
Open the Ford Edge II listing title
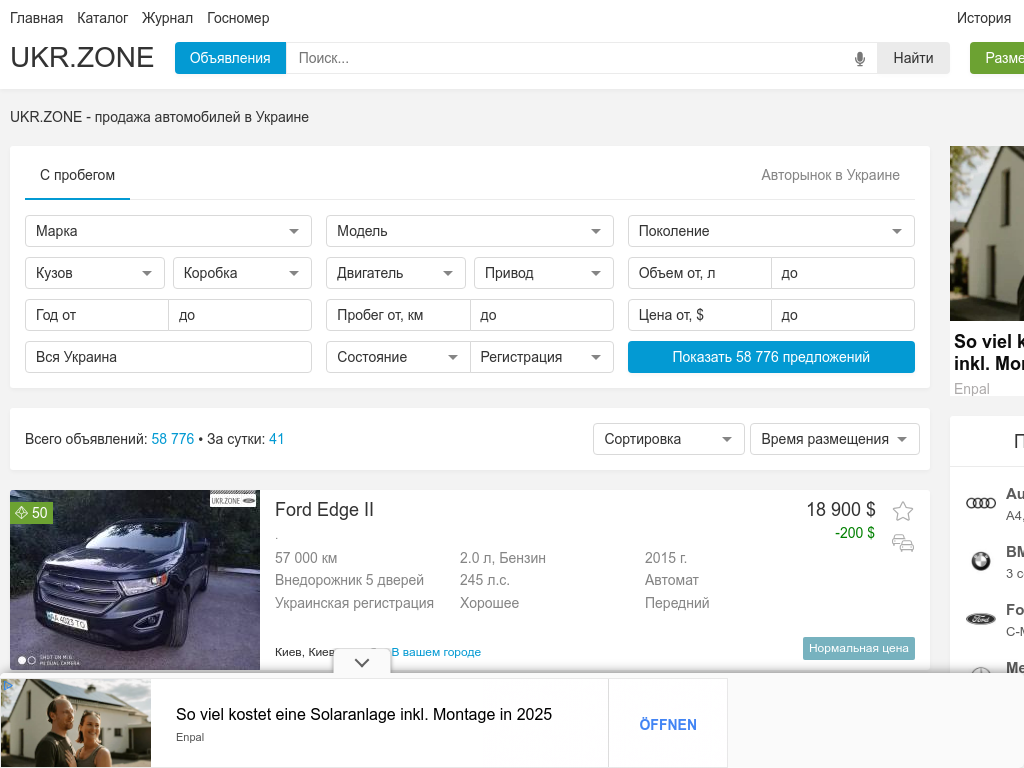tap(324, 509)
